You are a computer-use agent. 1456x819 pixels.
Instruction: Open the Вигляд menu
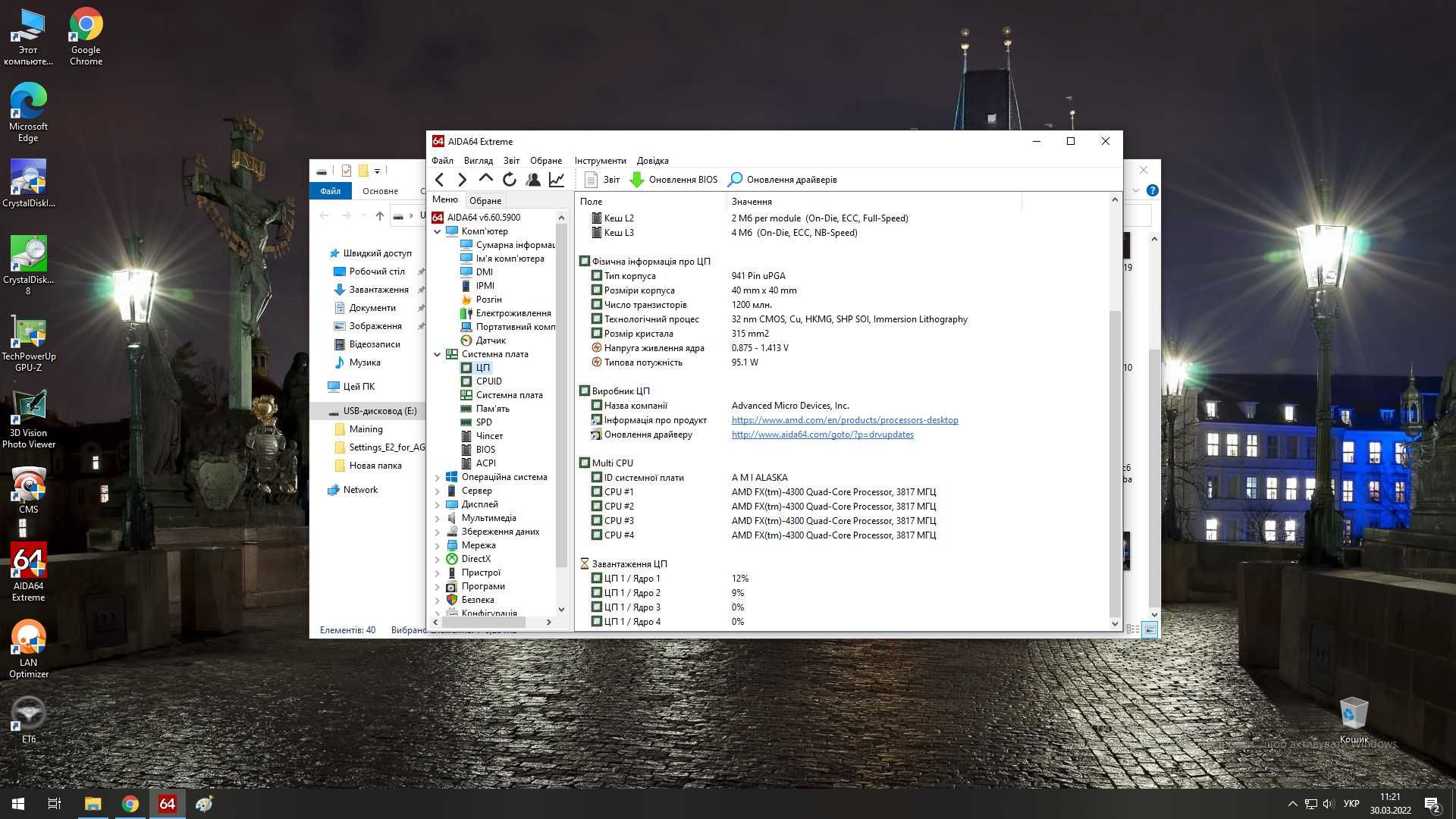[x=478, y=161]
